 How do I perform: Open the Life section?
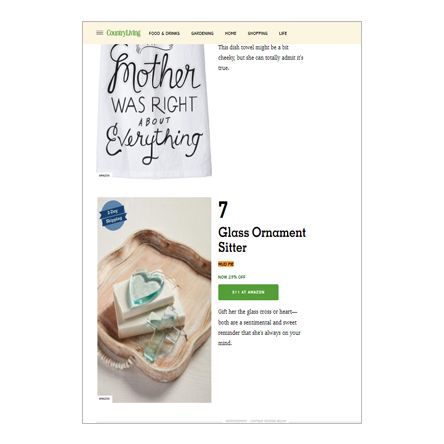tap(283, 33)
